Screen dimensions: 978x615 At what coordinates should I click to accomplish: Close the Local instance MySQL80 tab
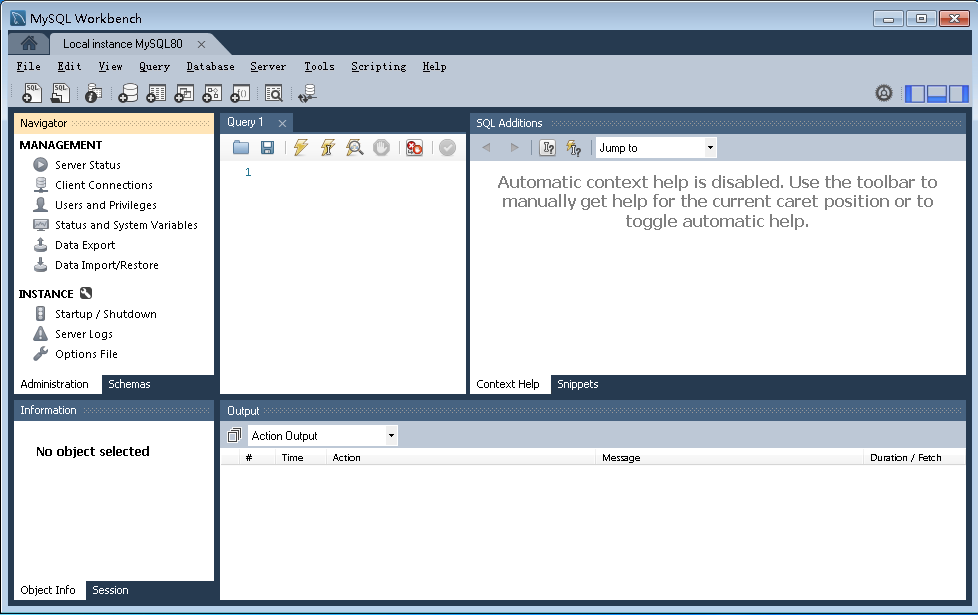coord(201,44)
